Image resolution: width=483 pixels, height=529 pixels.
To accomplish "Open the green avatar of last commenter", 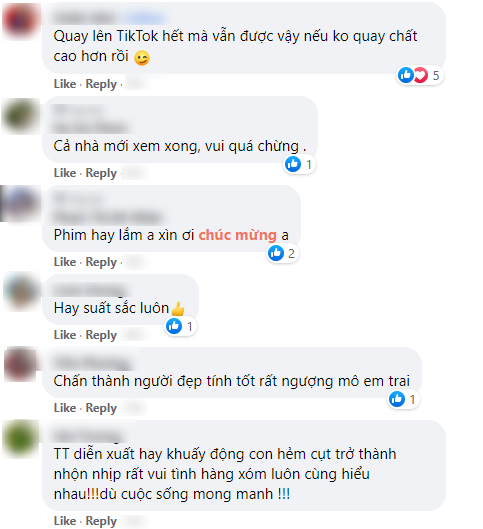I will [21, 439].
